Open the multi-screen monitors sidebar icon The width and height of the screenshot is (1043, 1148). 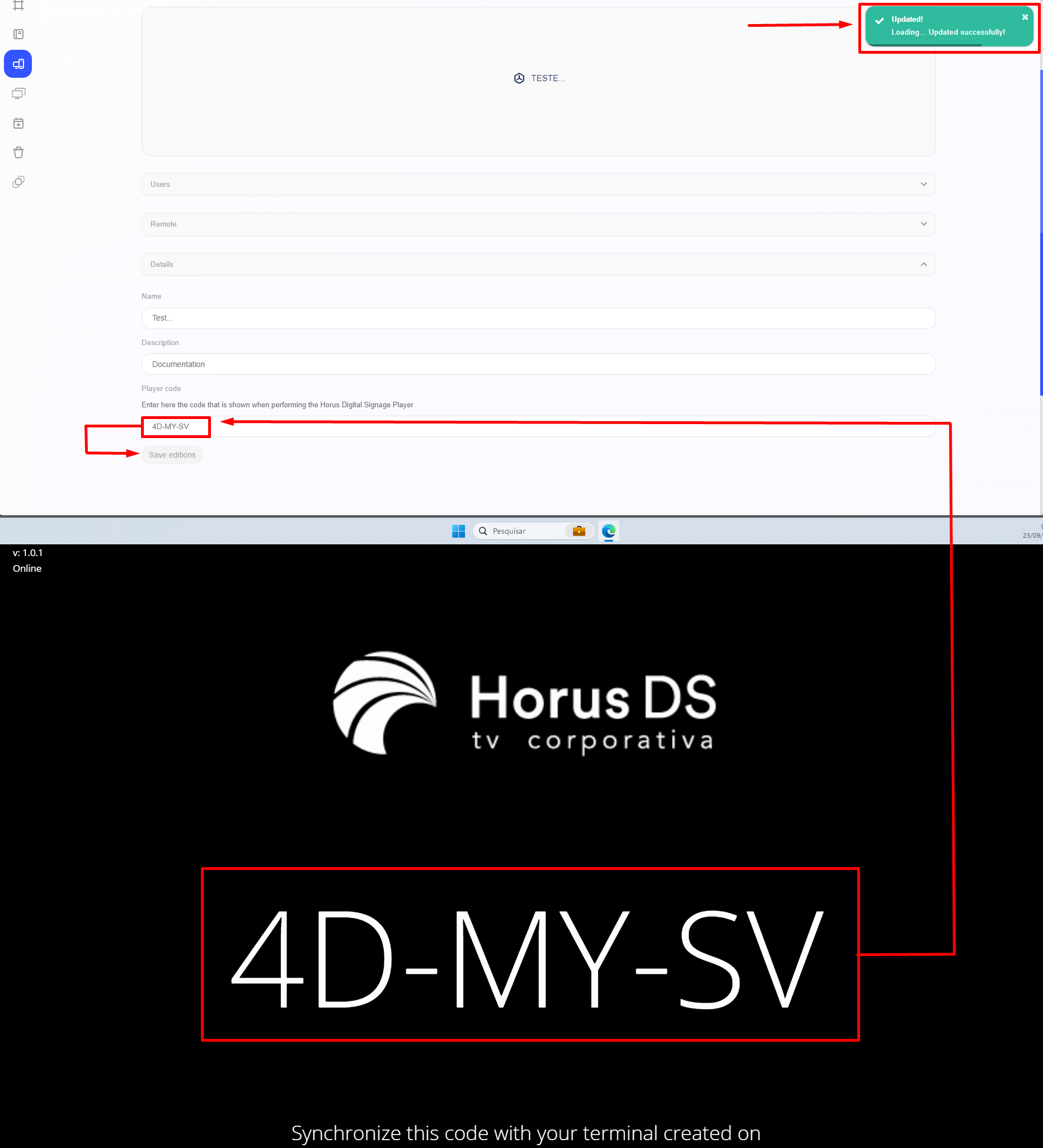pyautogui.click(x=18, y=93)
